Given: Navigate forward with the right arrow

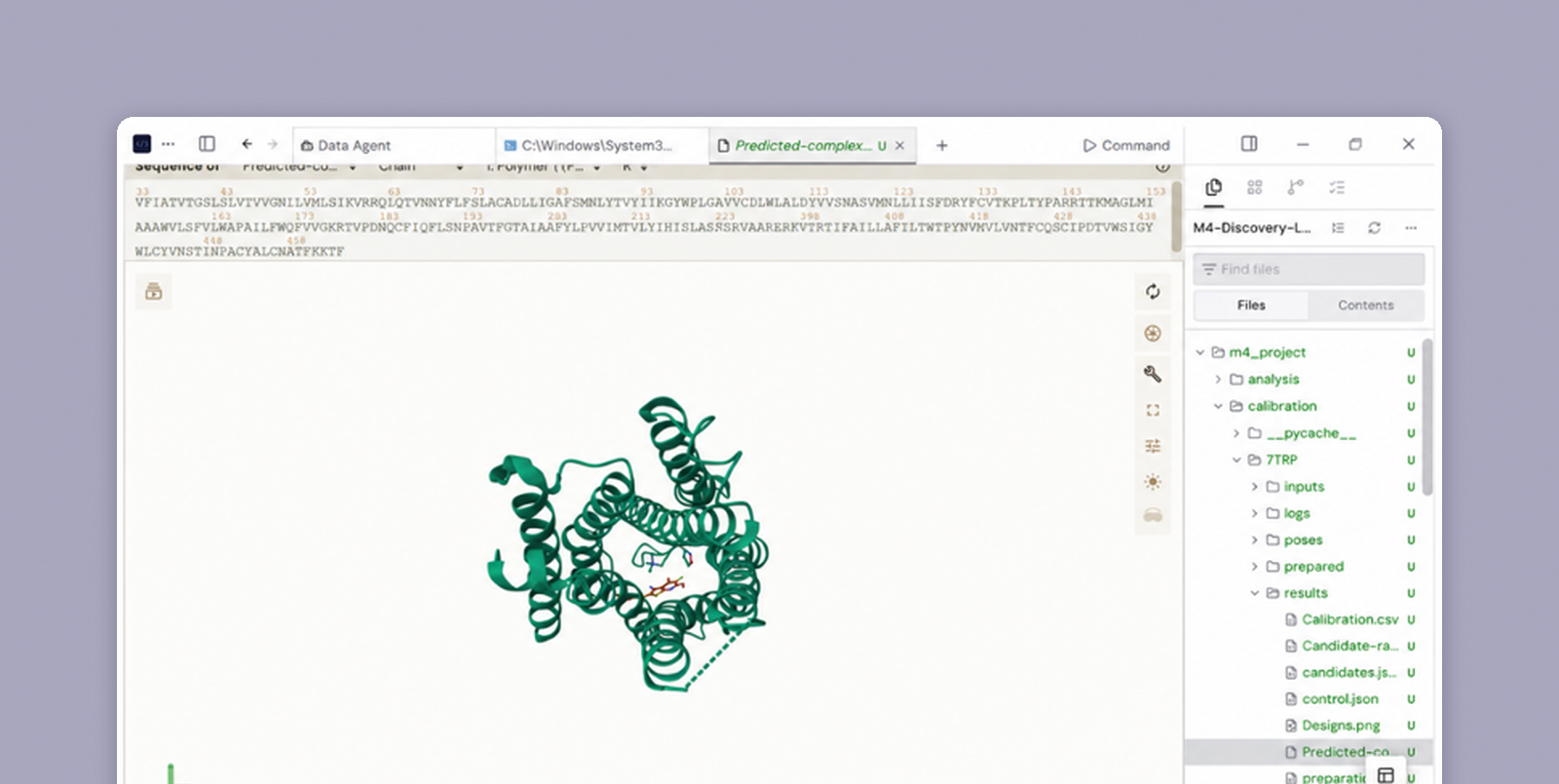Looking at the screenshot, I should click(273, 144).
